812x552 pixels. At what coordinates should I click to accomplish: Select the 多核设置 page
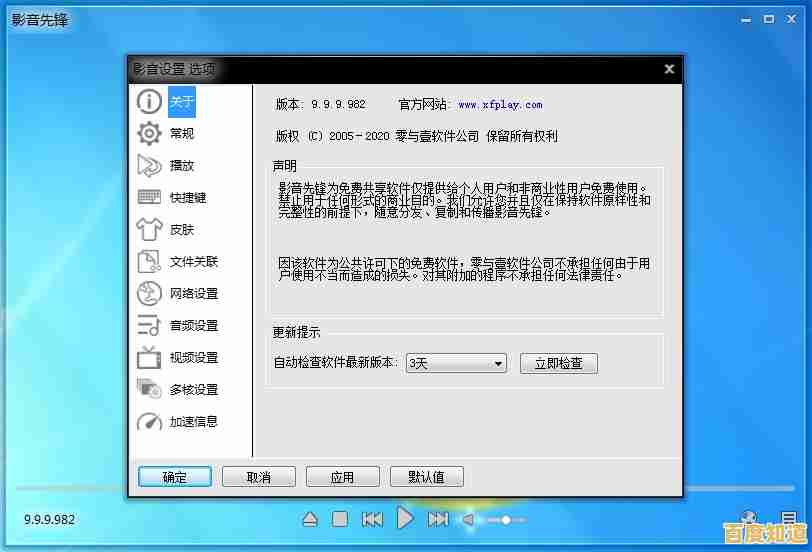[x=194, y=389]
